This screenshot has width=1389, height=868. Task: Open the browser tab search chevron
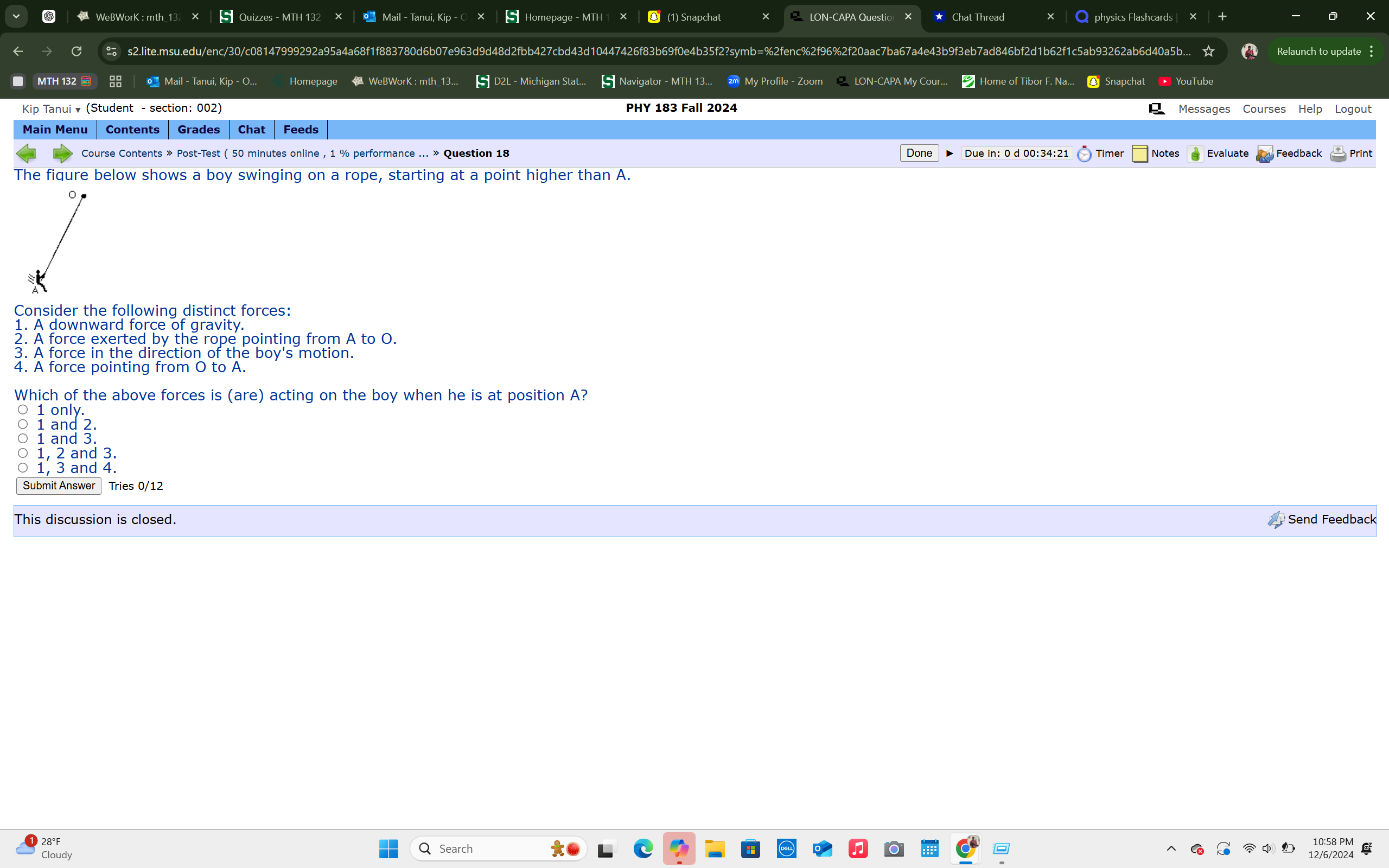(x=16, y=16)
